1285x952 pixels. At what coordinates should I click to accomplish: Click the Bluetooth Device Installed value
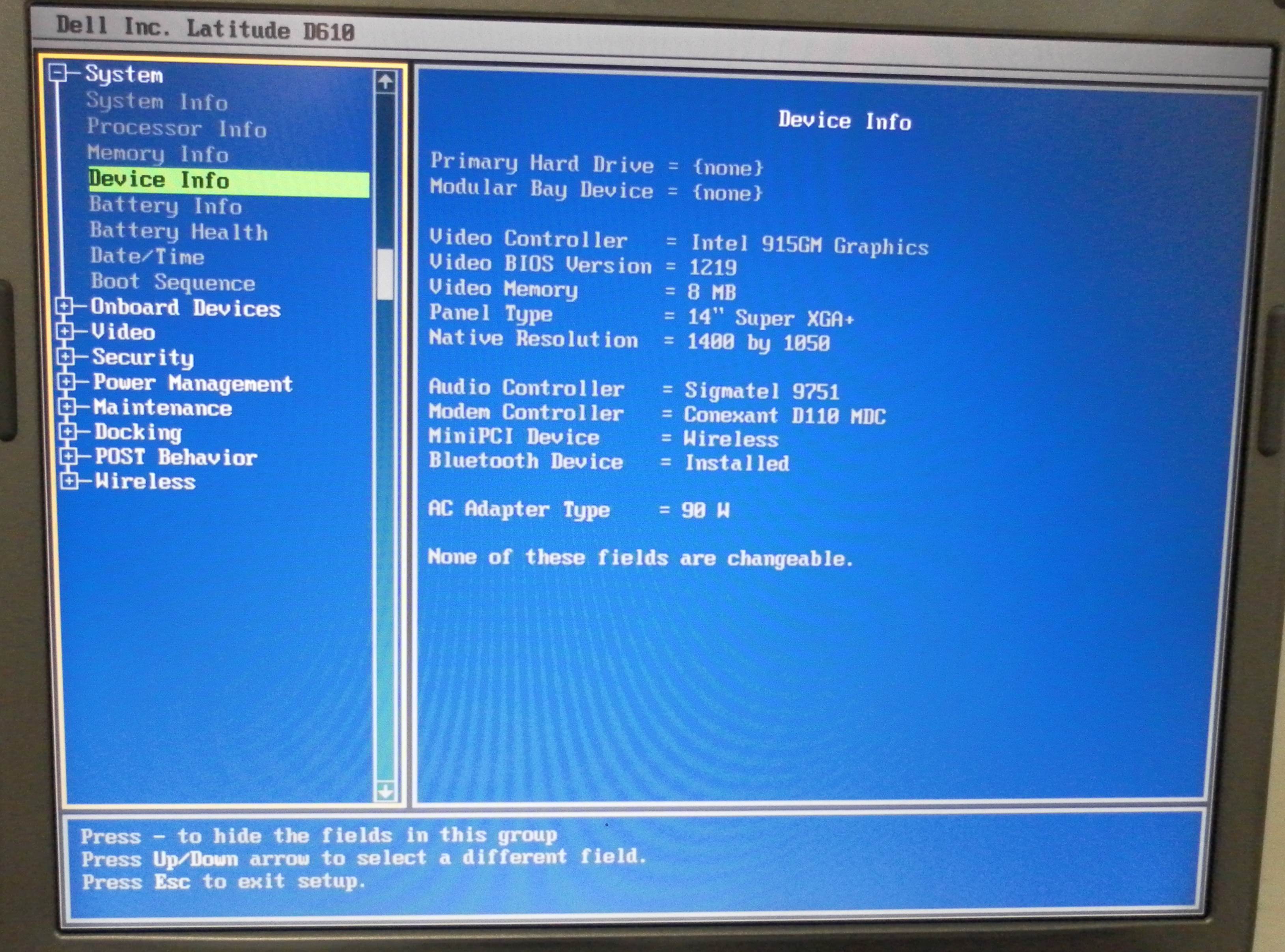point(737,463)
